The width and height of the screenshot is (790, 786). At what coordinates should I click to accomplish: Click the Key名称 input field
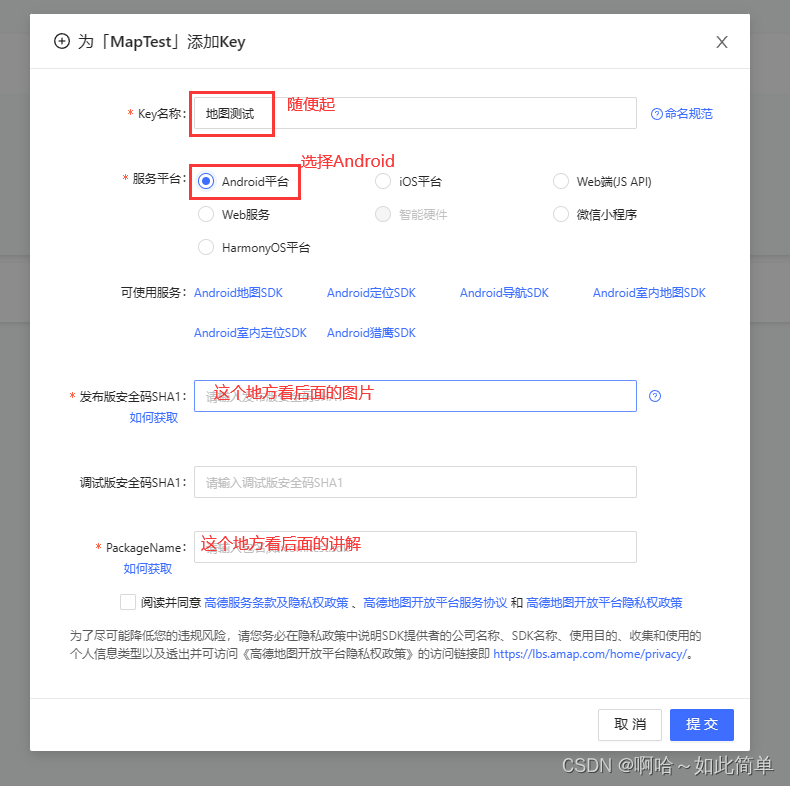point(415,113)
